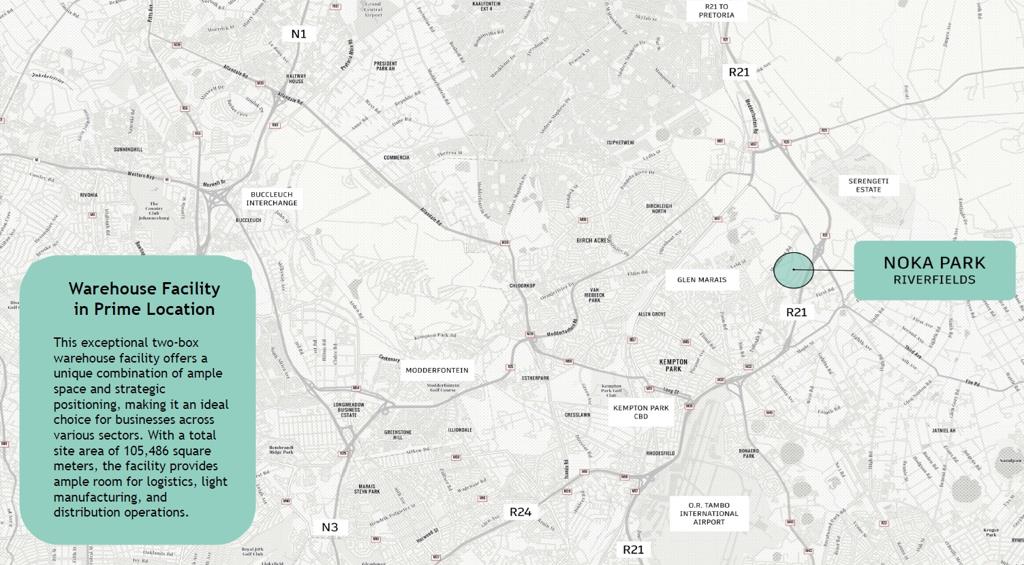The height and width of the screenshot is (565, 1024).
Task: Click the Serengeti Estate label
Action: coord(869,185)
